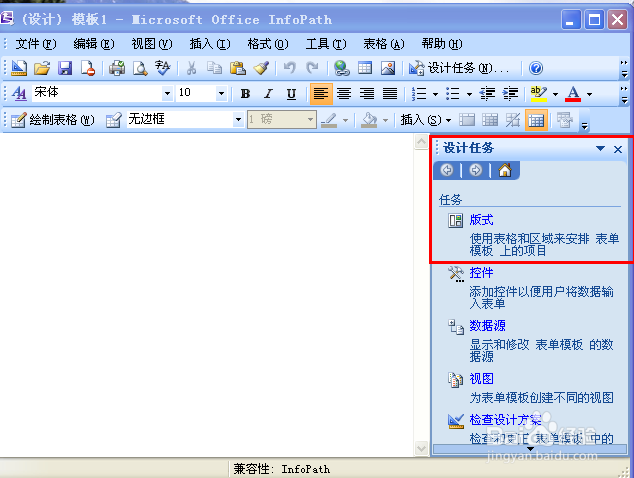Enable justify alignment
Image resolution: width=634 pixels, height=478 pixels.
coord(390,94)
